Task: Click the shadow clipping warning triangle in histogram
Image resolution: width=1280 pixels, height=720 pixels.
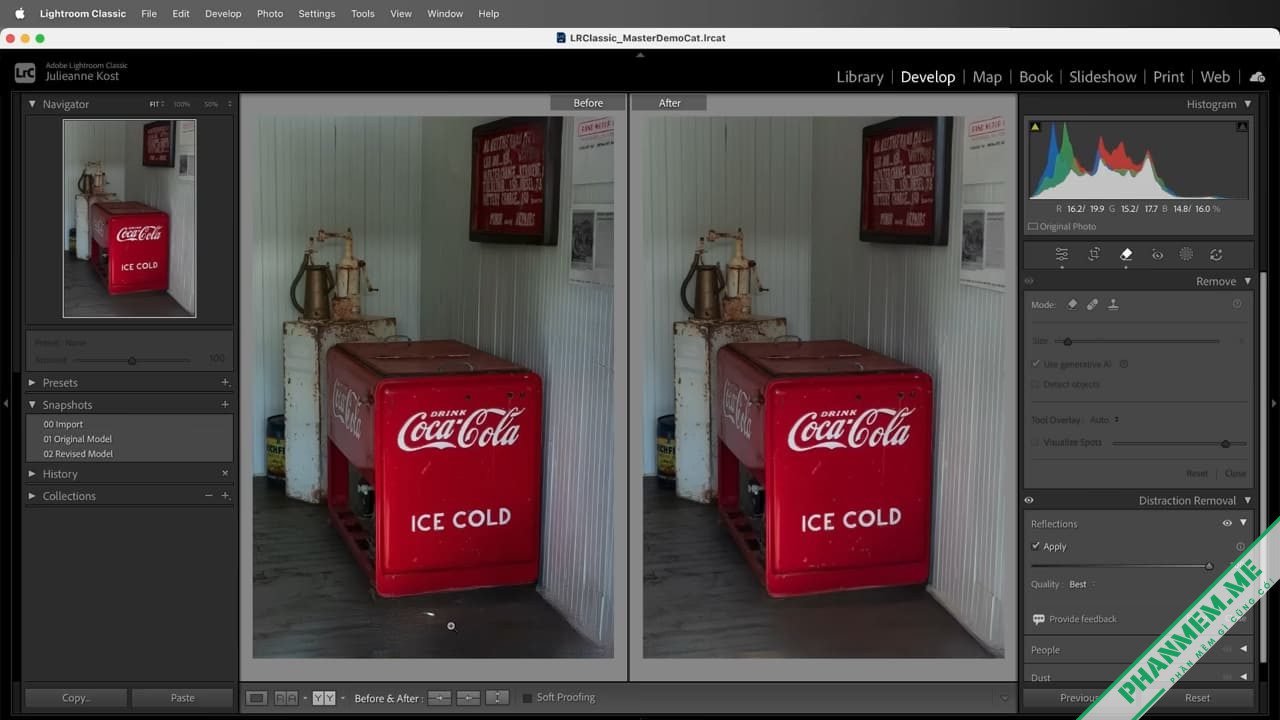Action: coord(1035,127)
